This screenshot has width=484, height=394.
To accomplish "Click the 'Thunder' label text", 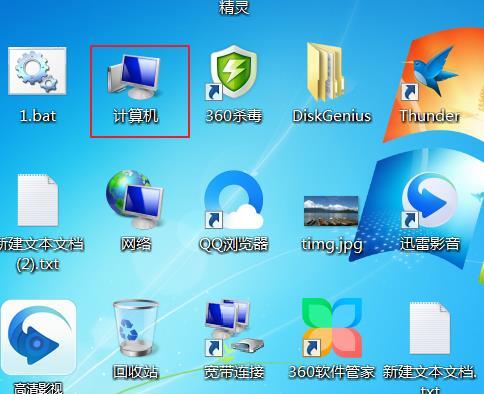I will (430, 116).
